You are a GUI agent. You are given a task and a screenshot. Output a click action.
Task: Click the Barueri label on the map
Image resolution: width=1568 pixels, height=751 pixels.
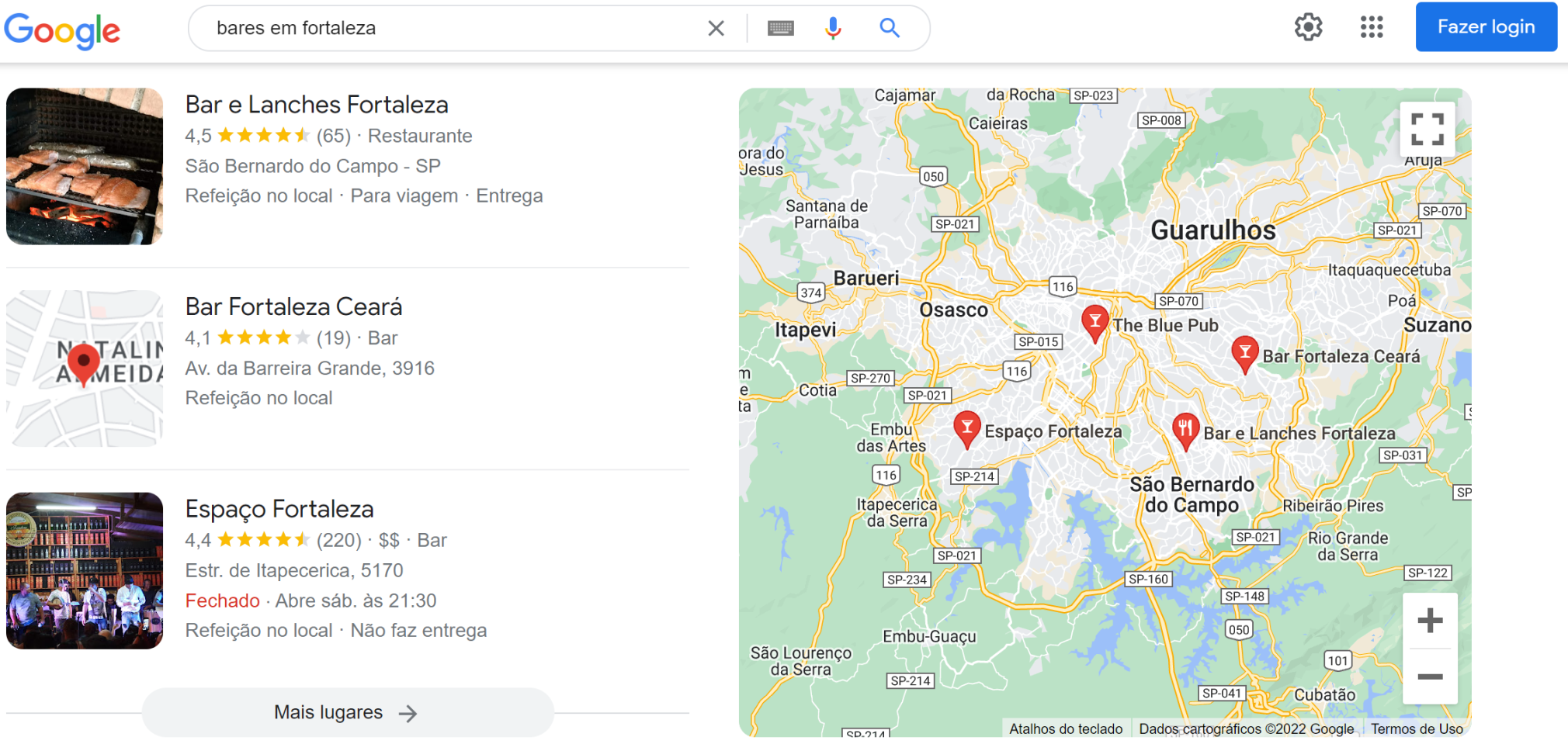click(x=866, y=279)
